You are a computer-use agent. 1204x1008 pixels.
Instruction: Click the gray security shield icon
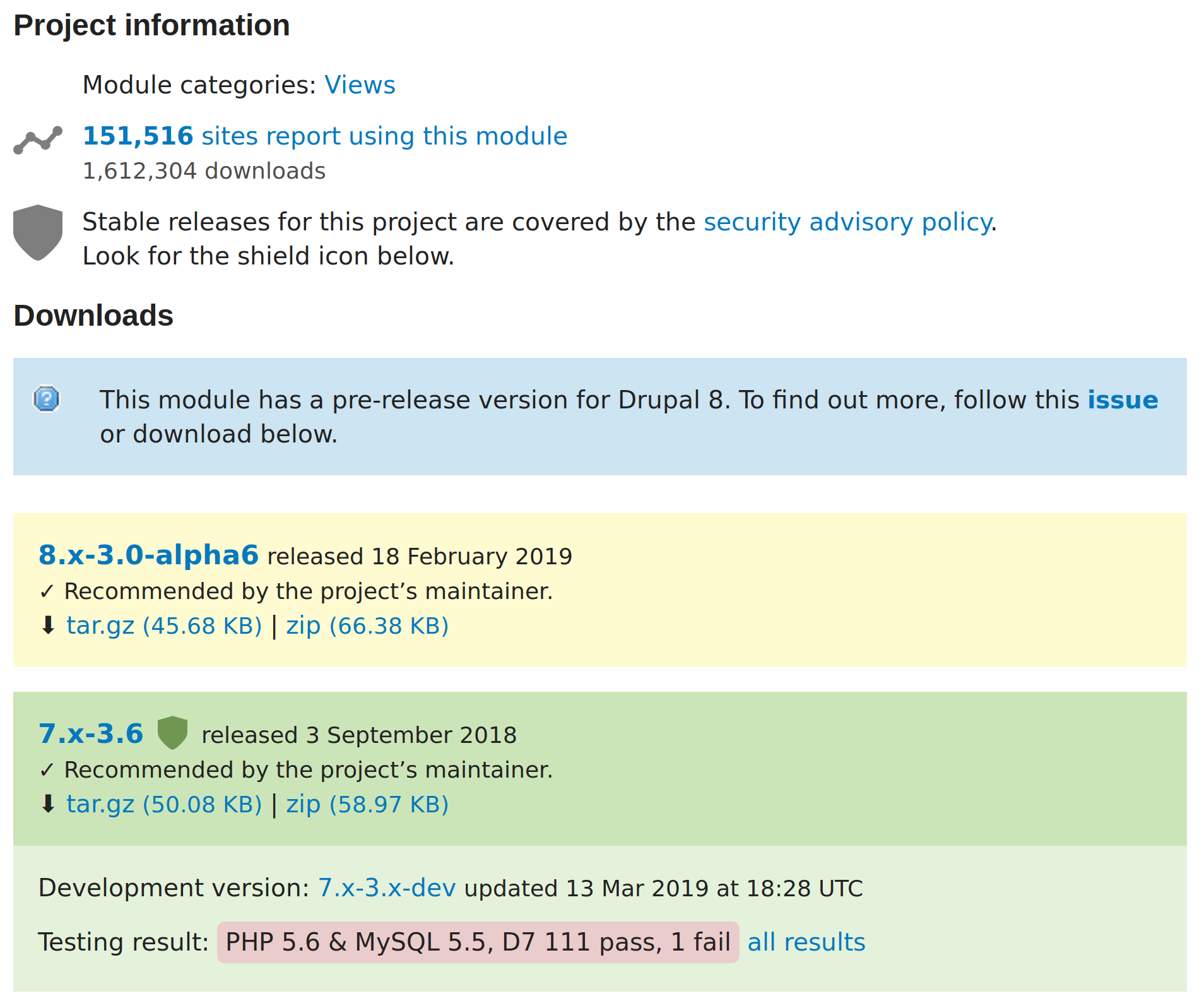(37, 234)
